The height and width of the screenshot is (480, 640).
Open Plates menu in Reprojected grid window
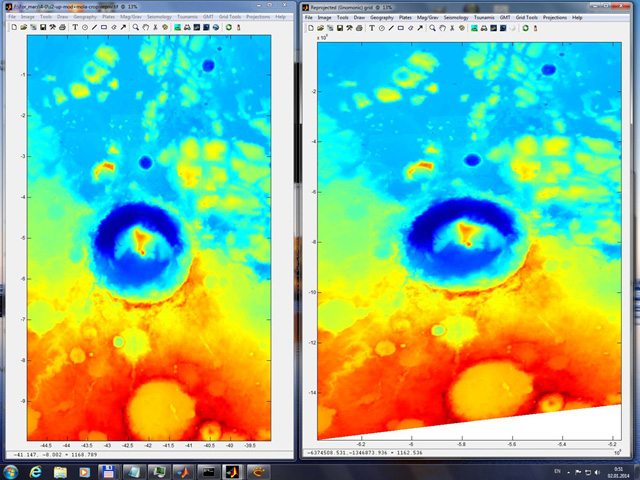(405, 18)
